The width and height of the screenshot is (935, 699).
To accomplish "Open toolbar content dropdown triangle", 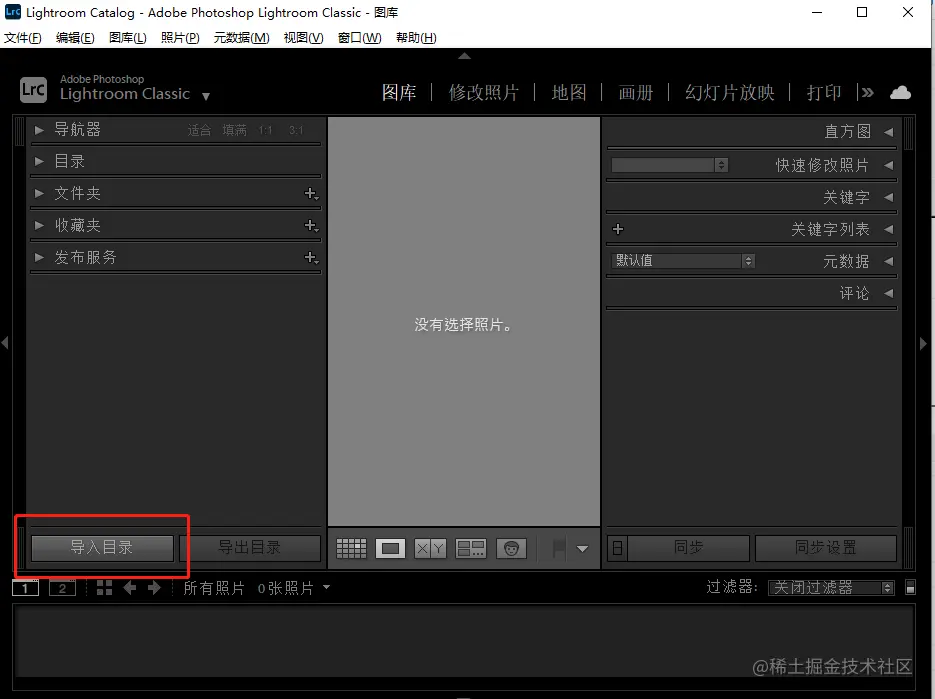I will coord(583,549).
